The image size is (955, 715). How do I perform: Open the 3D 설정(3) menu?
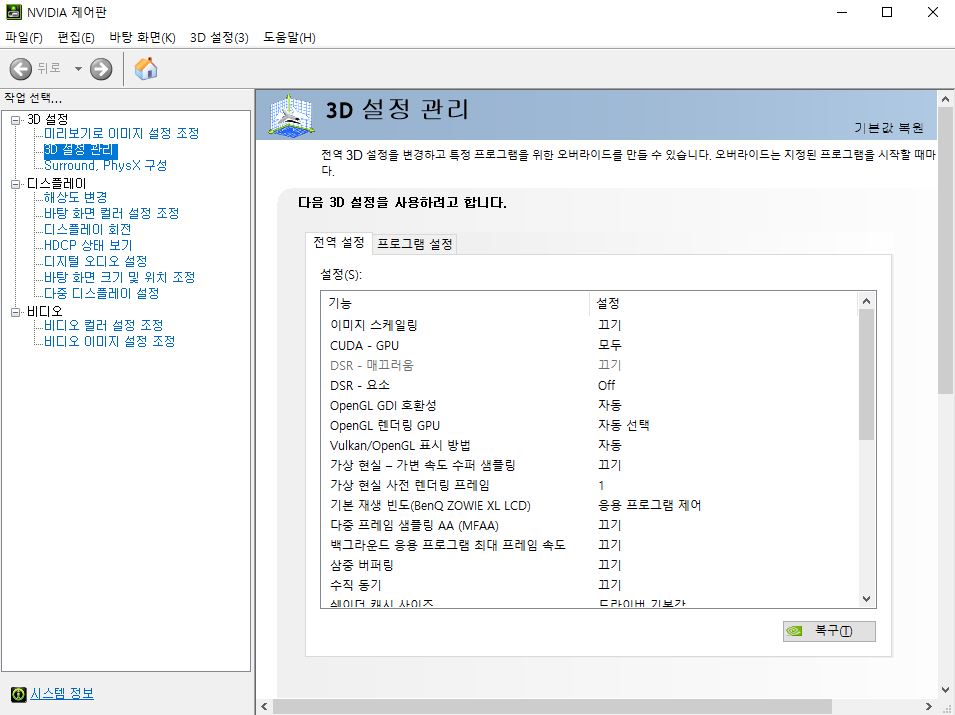(219, 38)
